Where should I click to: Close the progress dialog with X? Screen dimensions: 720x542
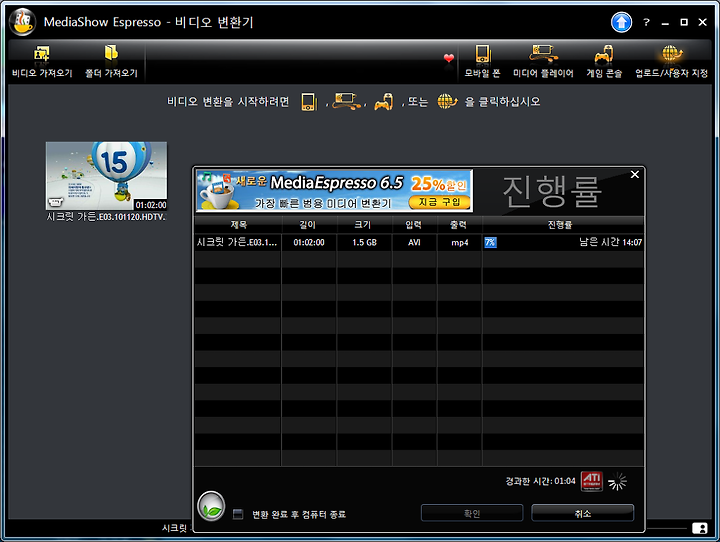point(635,175)
